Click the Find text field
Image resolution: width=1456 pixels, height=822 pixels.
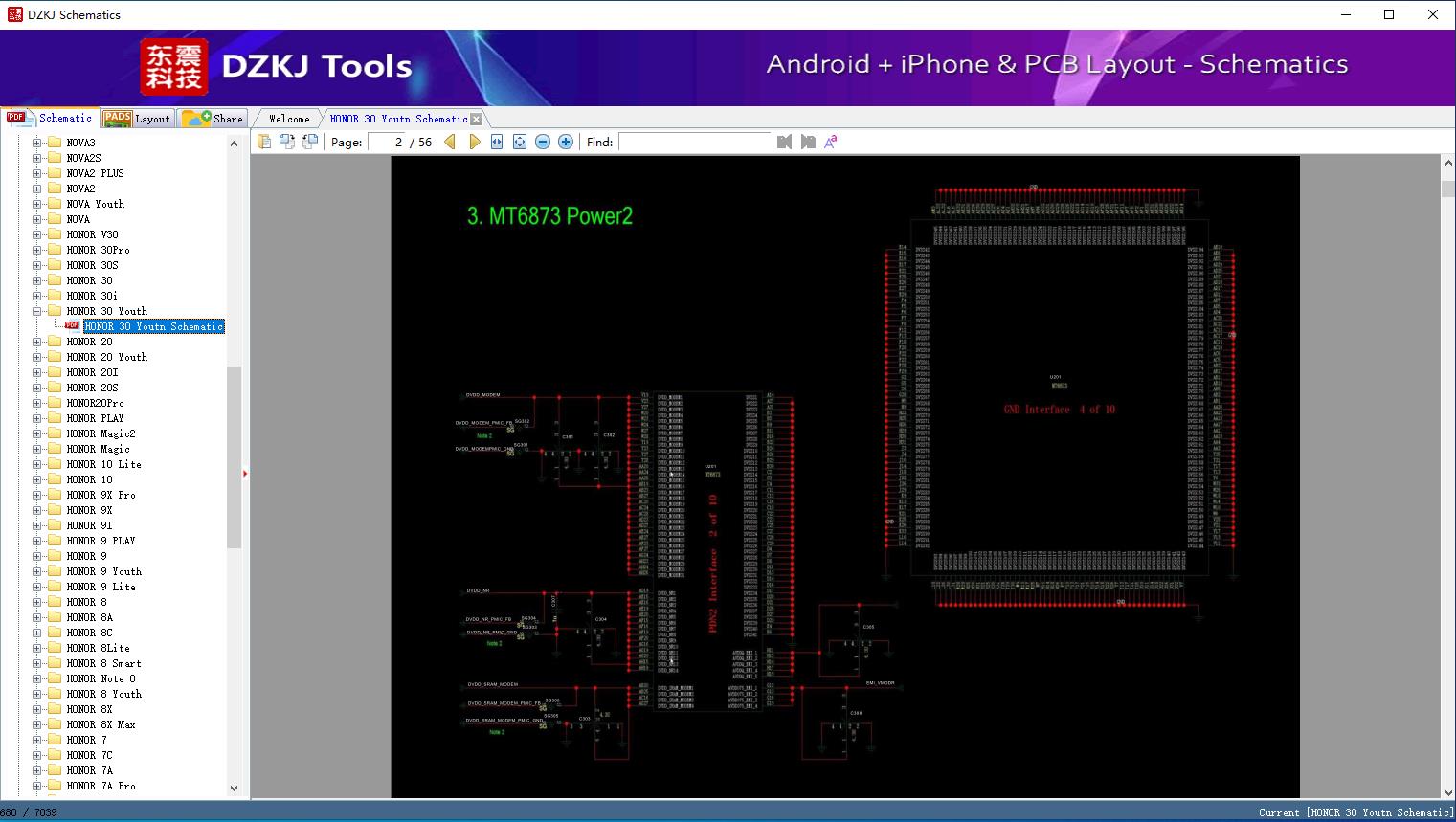point(694,142)
